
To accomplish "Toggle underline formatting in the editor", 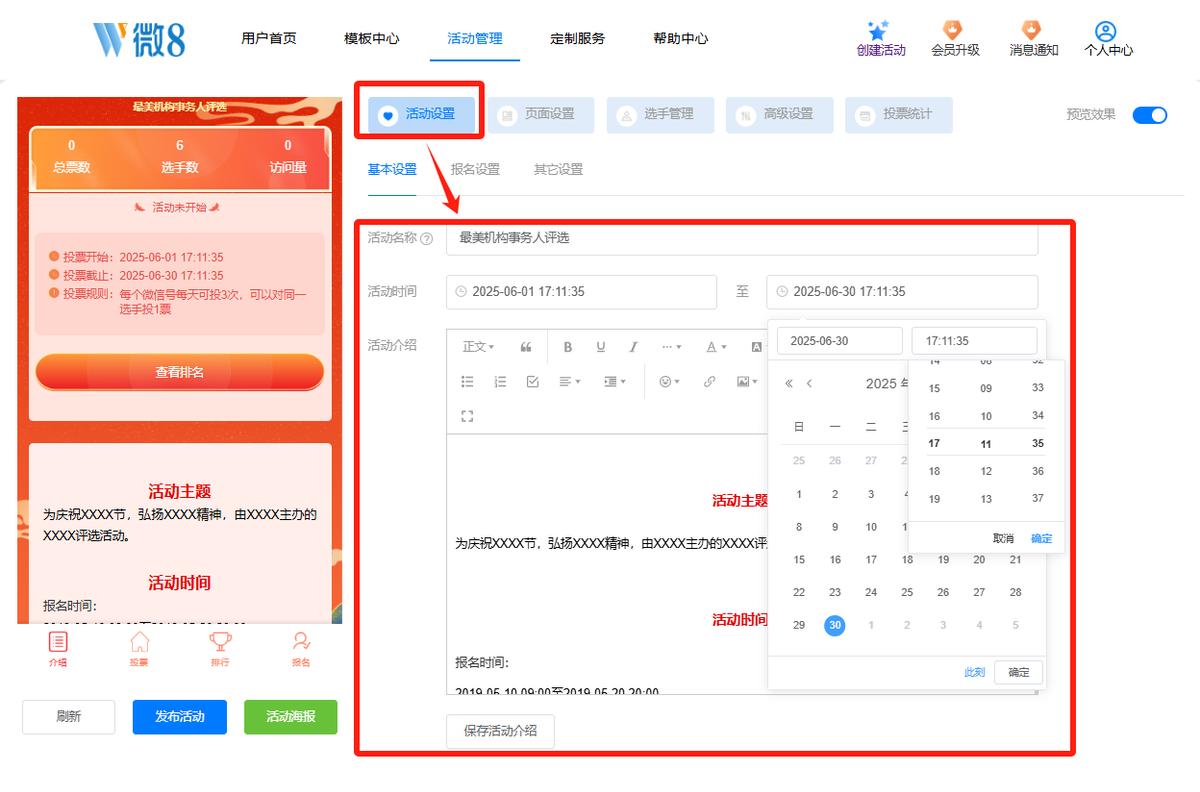I will (601, 347).
